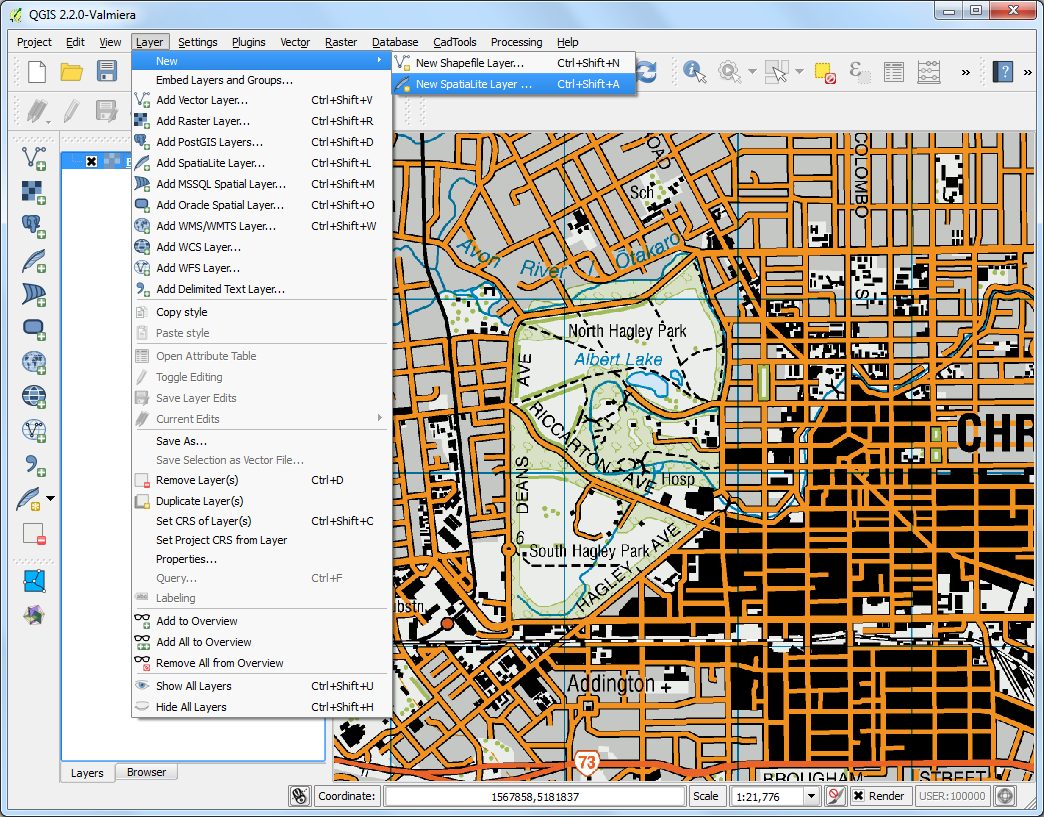Click the Coordinate input field
This screenshot has height=817, width=1044.
click(535, 796)
